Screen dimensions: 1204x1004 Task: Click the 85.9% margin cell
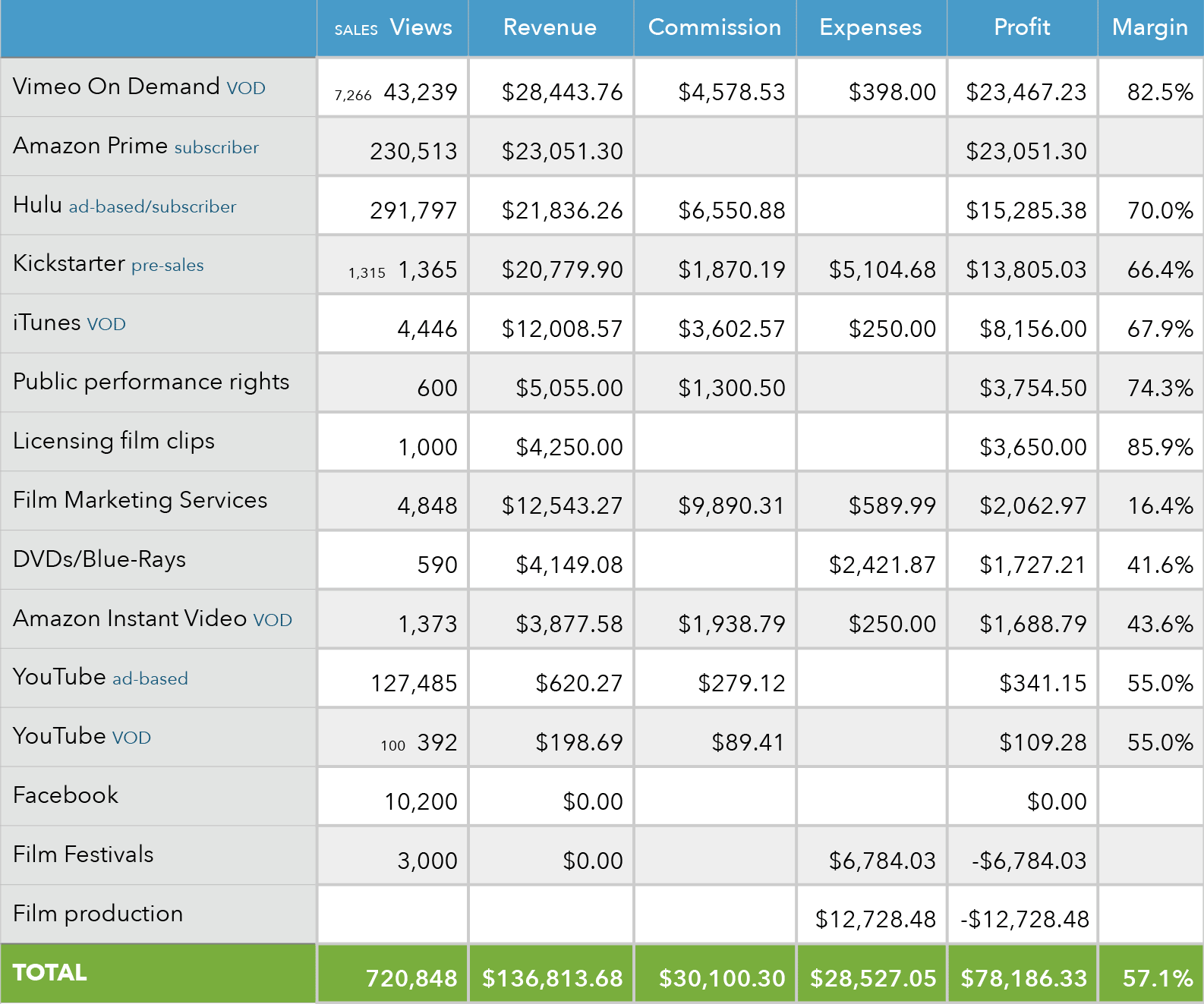[x=1151, y=442]
